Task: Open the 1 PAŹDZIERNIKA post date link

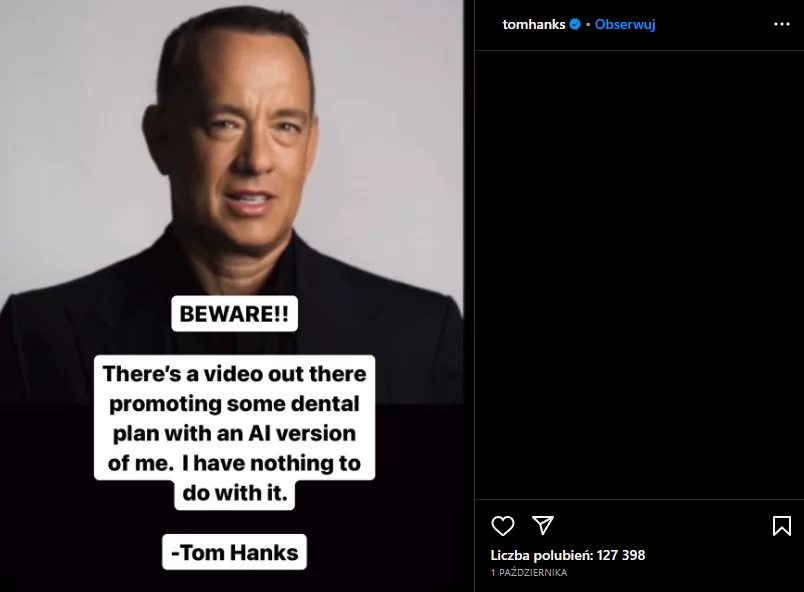Action: click(529, 573)
